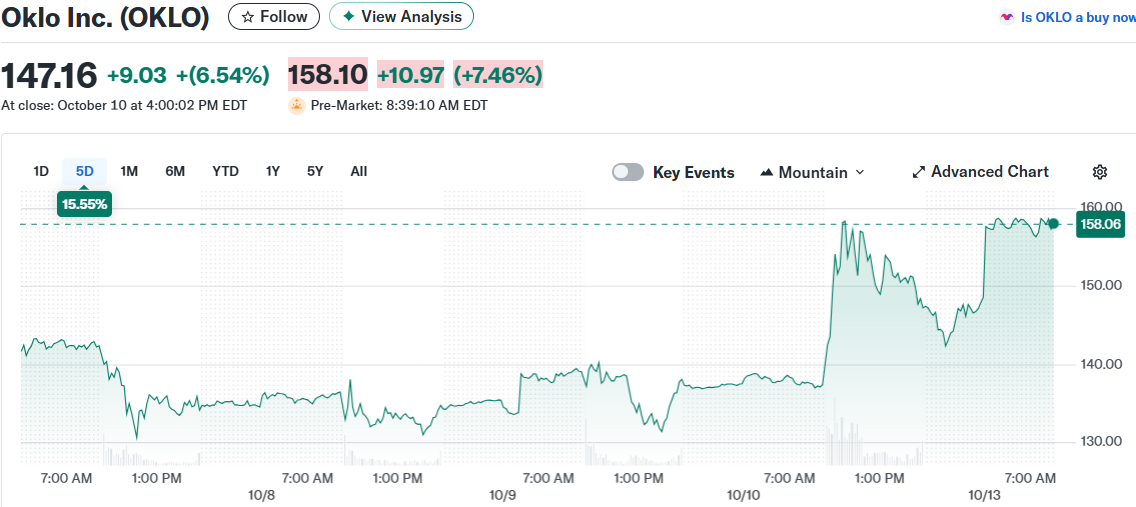Toggle the Key Events switch
The height and width of the screenshot is (507, 1136).
tap(628, 172)
